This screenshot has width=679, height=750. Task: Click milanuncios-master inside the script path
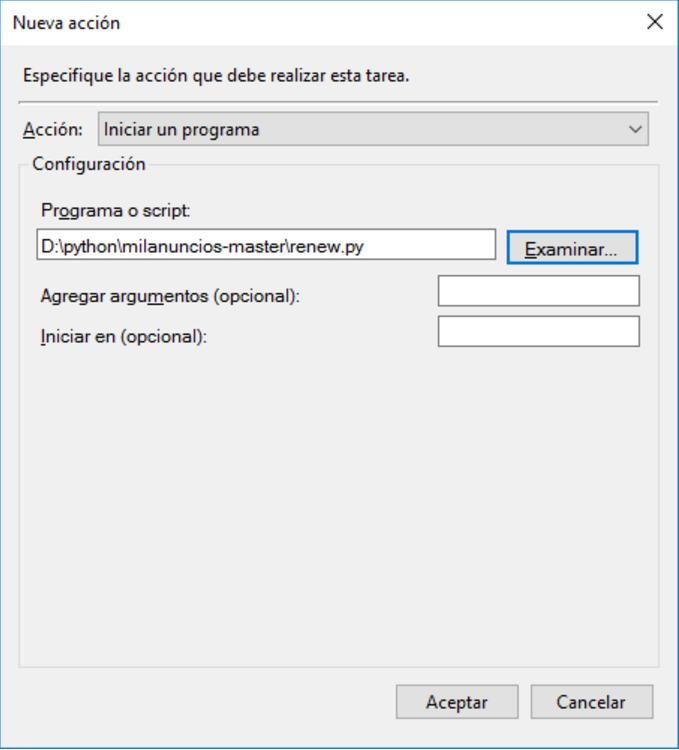[x=204, y=246]
